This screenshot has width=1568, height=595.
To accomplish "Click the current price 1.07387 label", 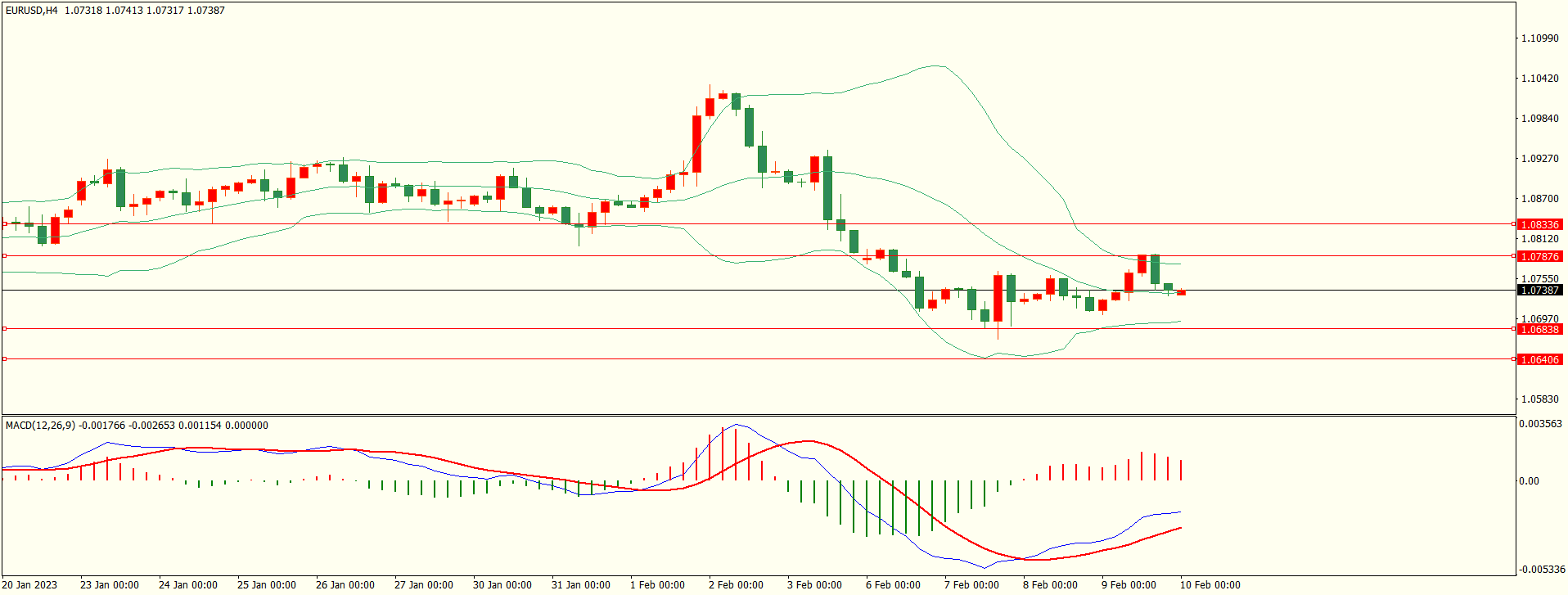I will tap(1539, 290).
